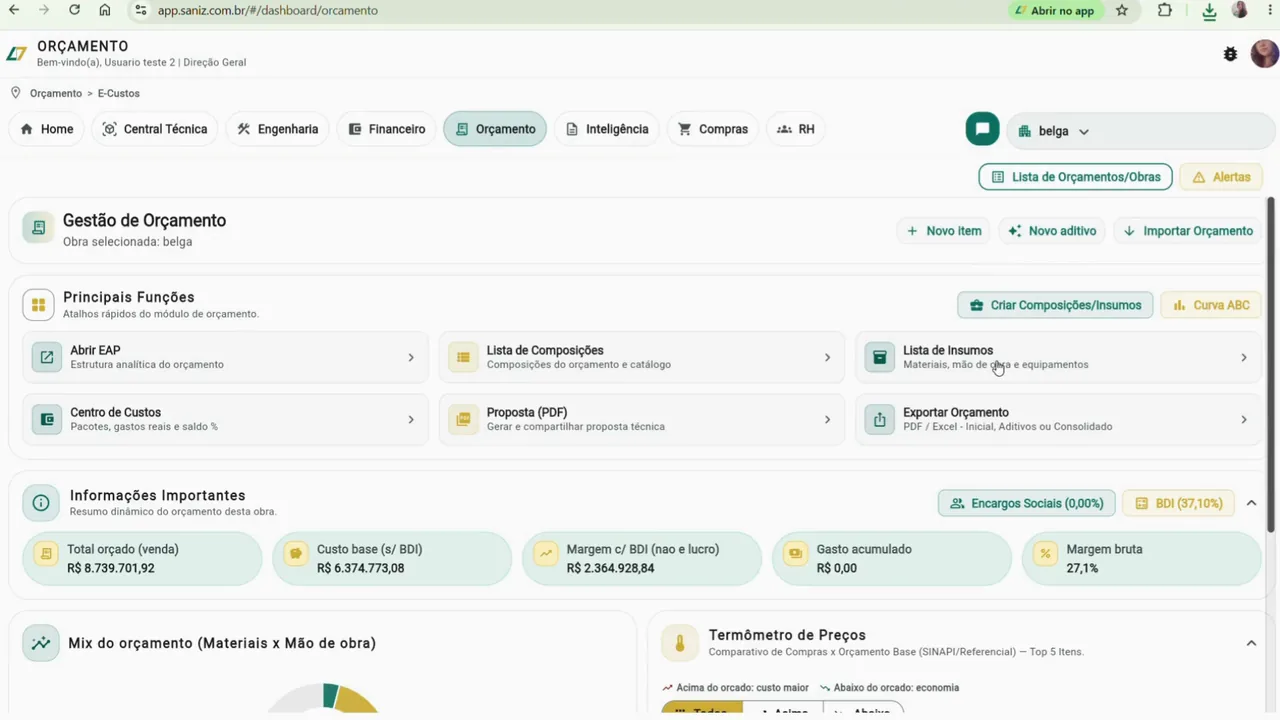This screenshot has height=720, width=1280.
Task: Navigate to the Compras tab
Action: click(713, 129)
